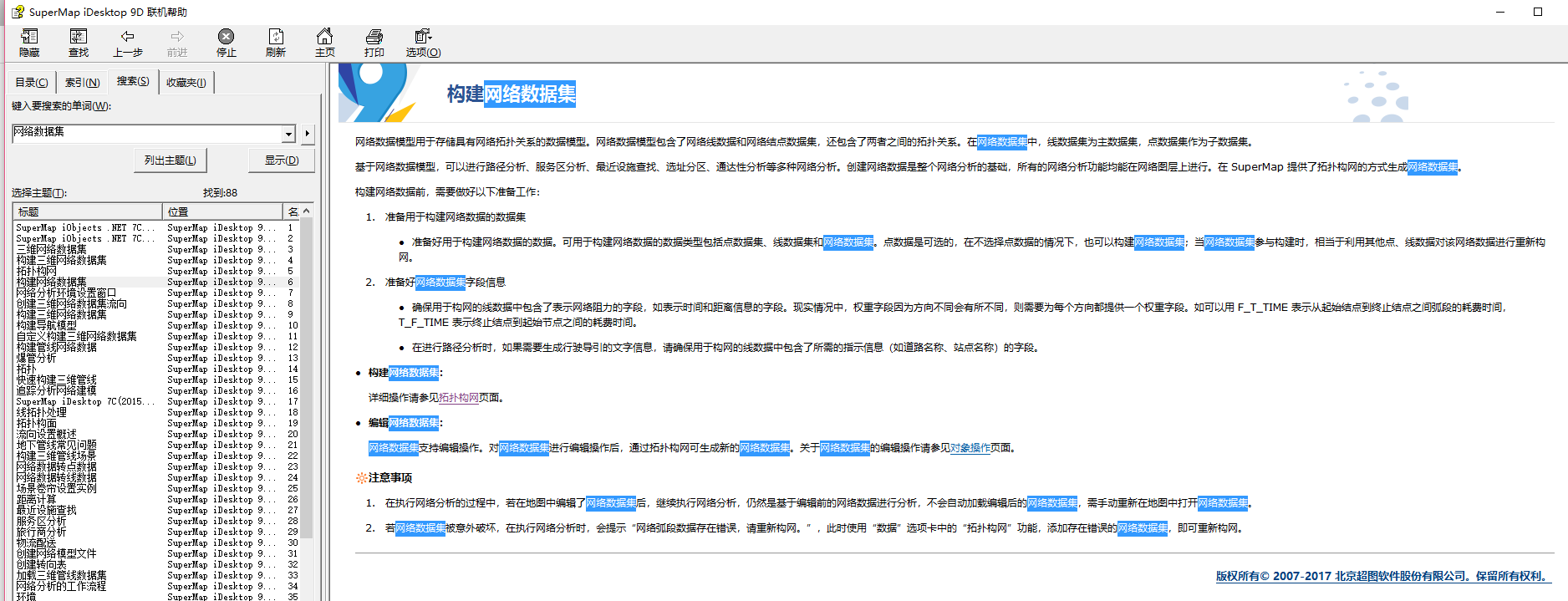Select the 网络分析的工作流程 result row
This screenshot has height=601, width=1568.
click(157, 586)
